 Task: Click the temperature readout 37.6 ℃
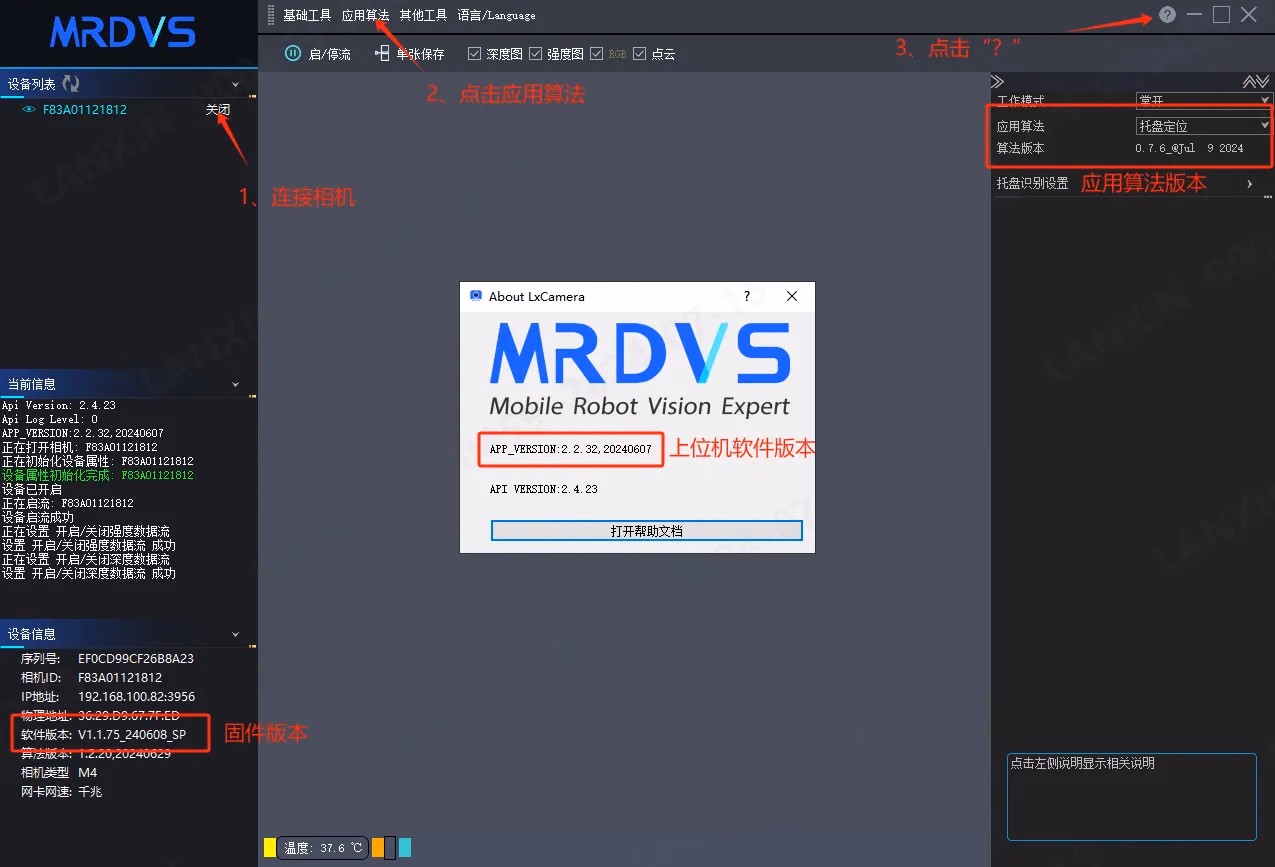(322, 848)
